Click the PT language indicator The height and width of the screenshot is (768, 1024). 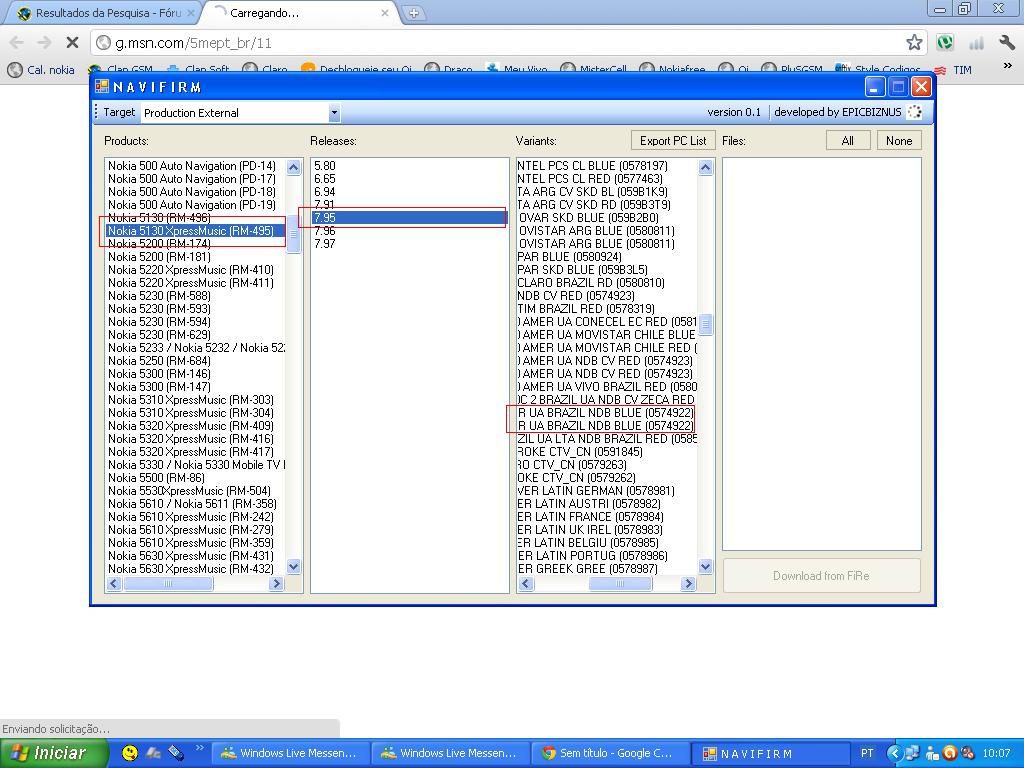coord(867,753)
